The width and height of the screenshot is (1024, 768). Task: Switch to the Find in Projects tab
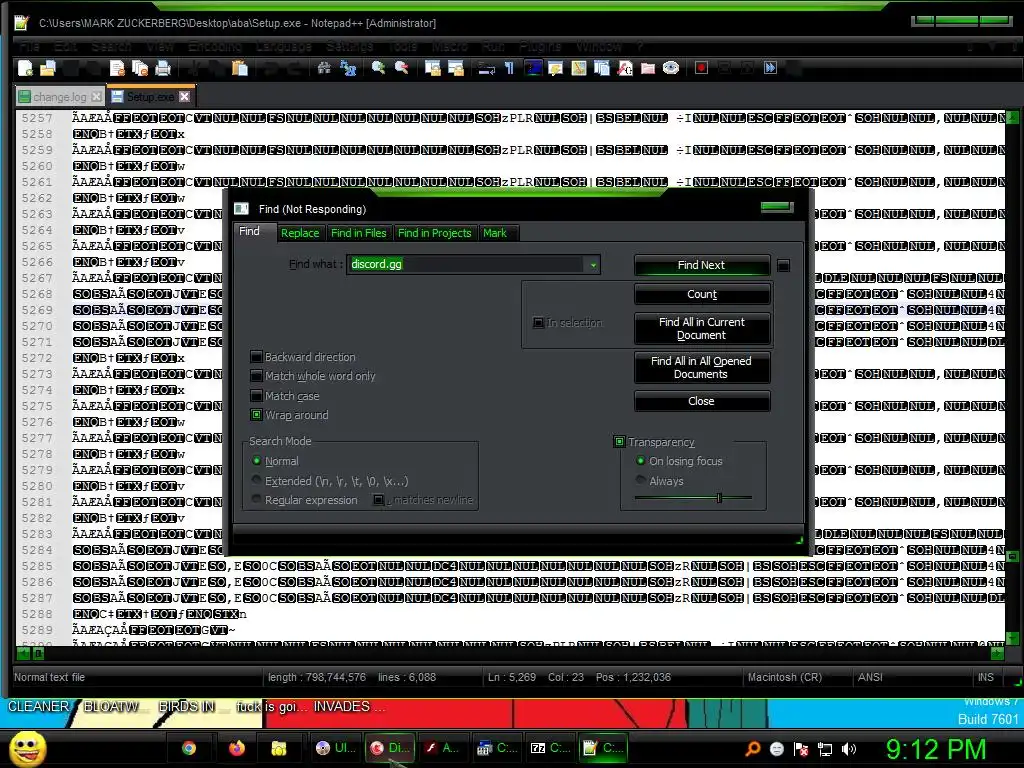[434, 233]
